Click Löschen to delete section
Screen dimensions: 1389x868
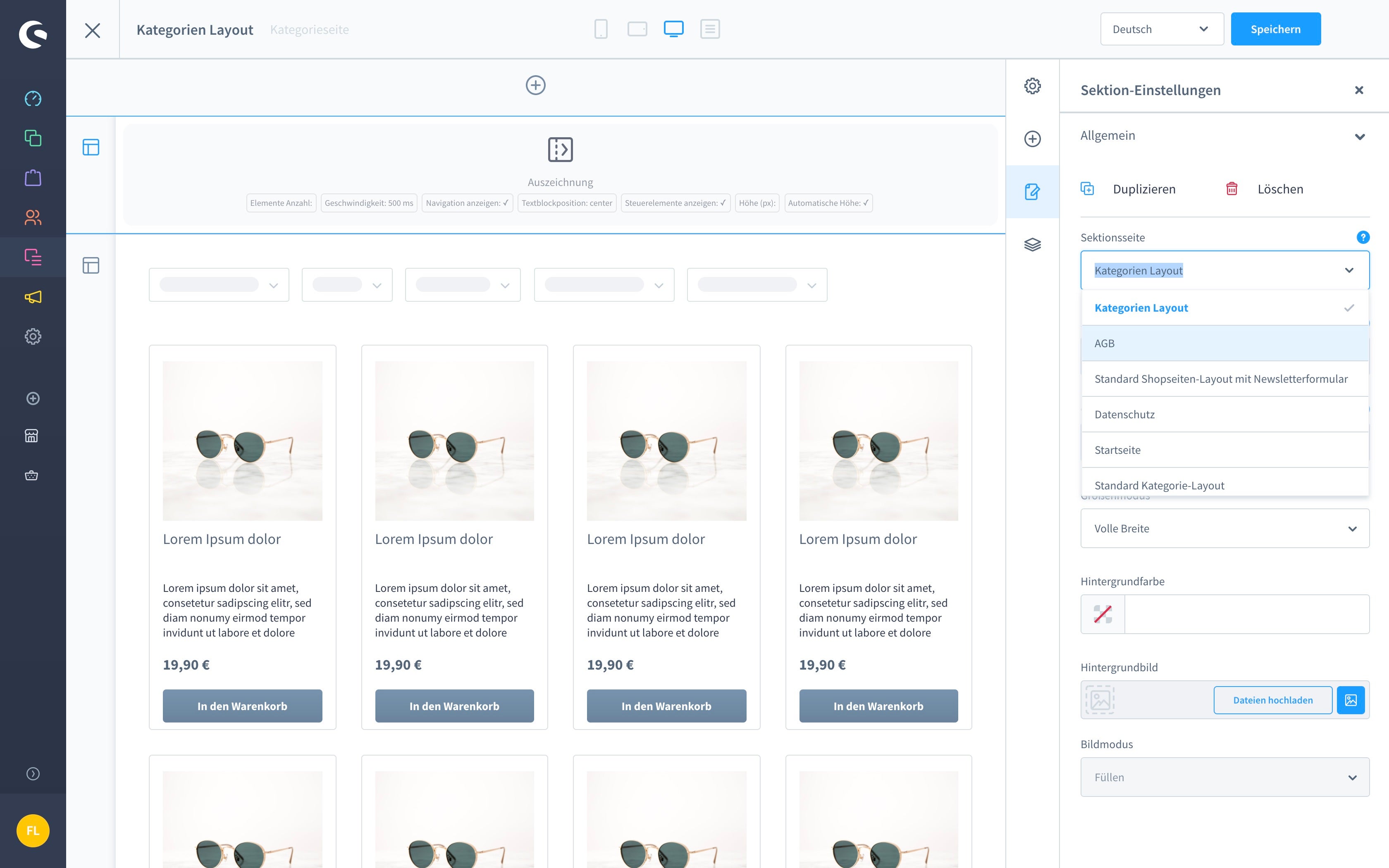click(1265, 189)
